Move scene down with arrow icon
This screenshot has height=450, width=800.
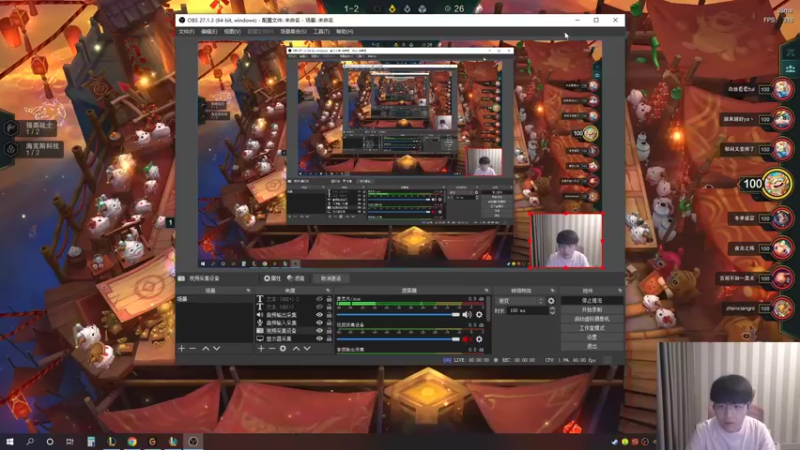(x=217, y=348)
